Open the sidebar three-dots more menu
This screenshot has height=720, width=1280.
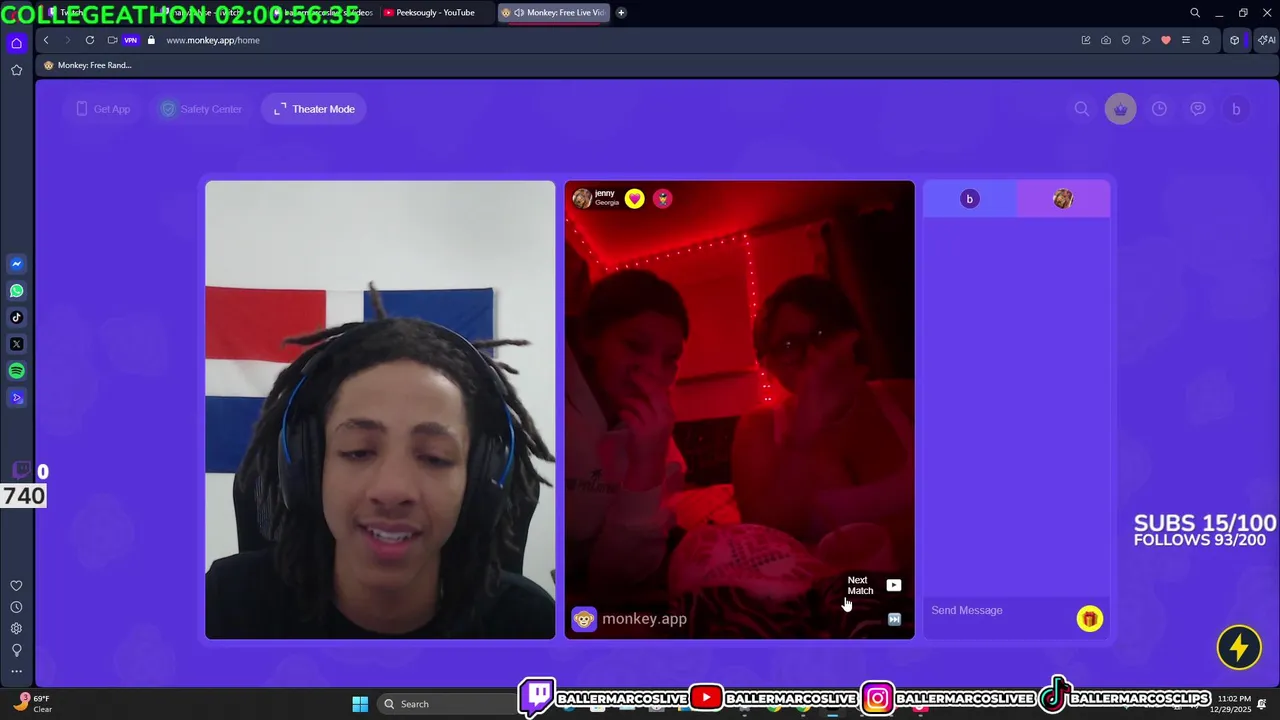(16, 671)
